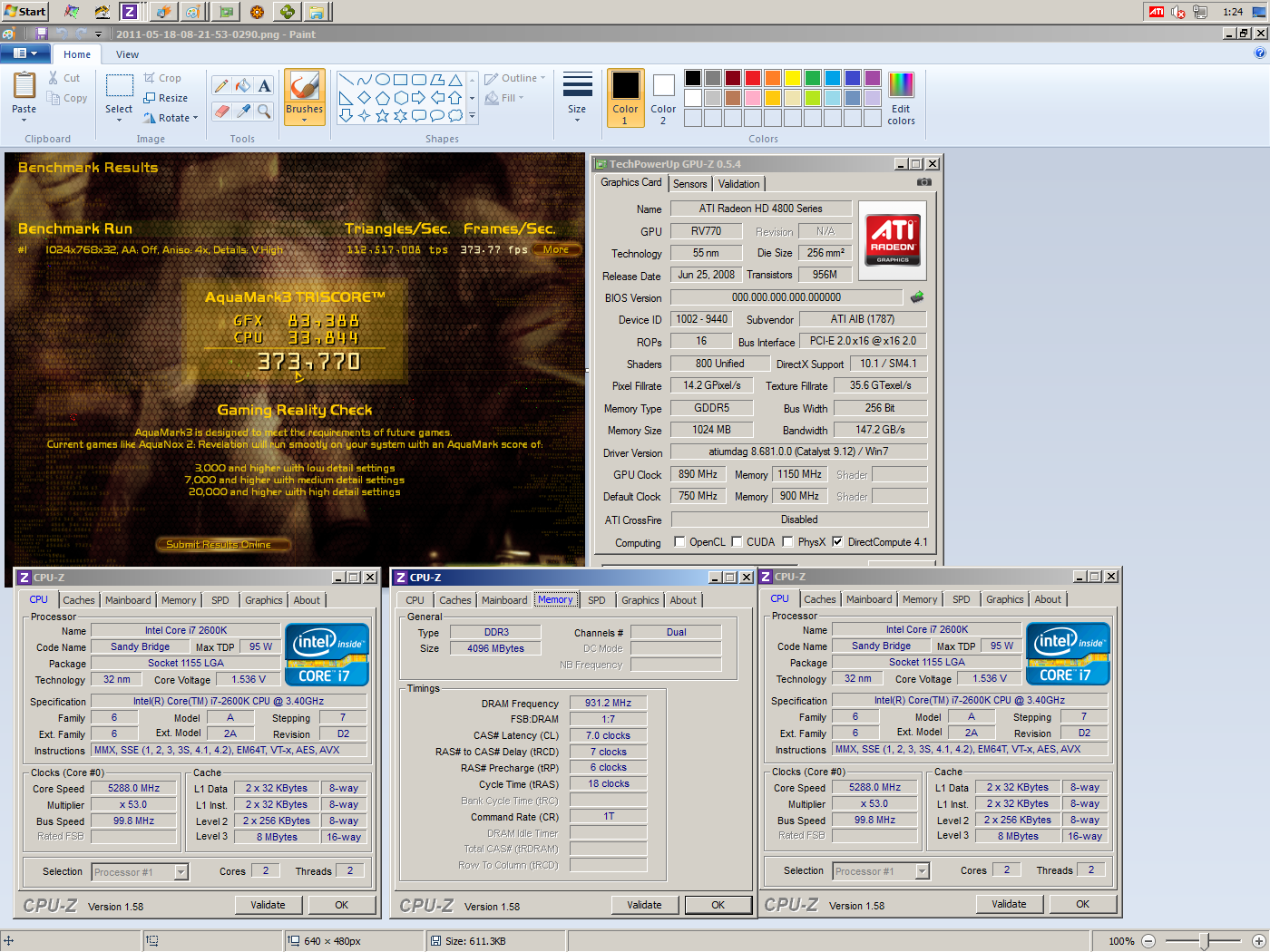The height and width of the screenshot is (952, 1270).
Task: Open Mainboard tab in right CPU-Z window
Action: [x=869, y=599]
